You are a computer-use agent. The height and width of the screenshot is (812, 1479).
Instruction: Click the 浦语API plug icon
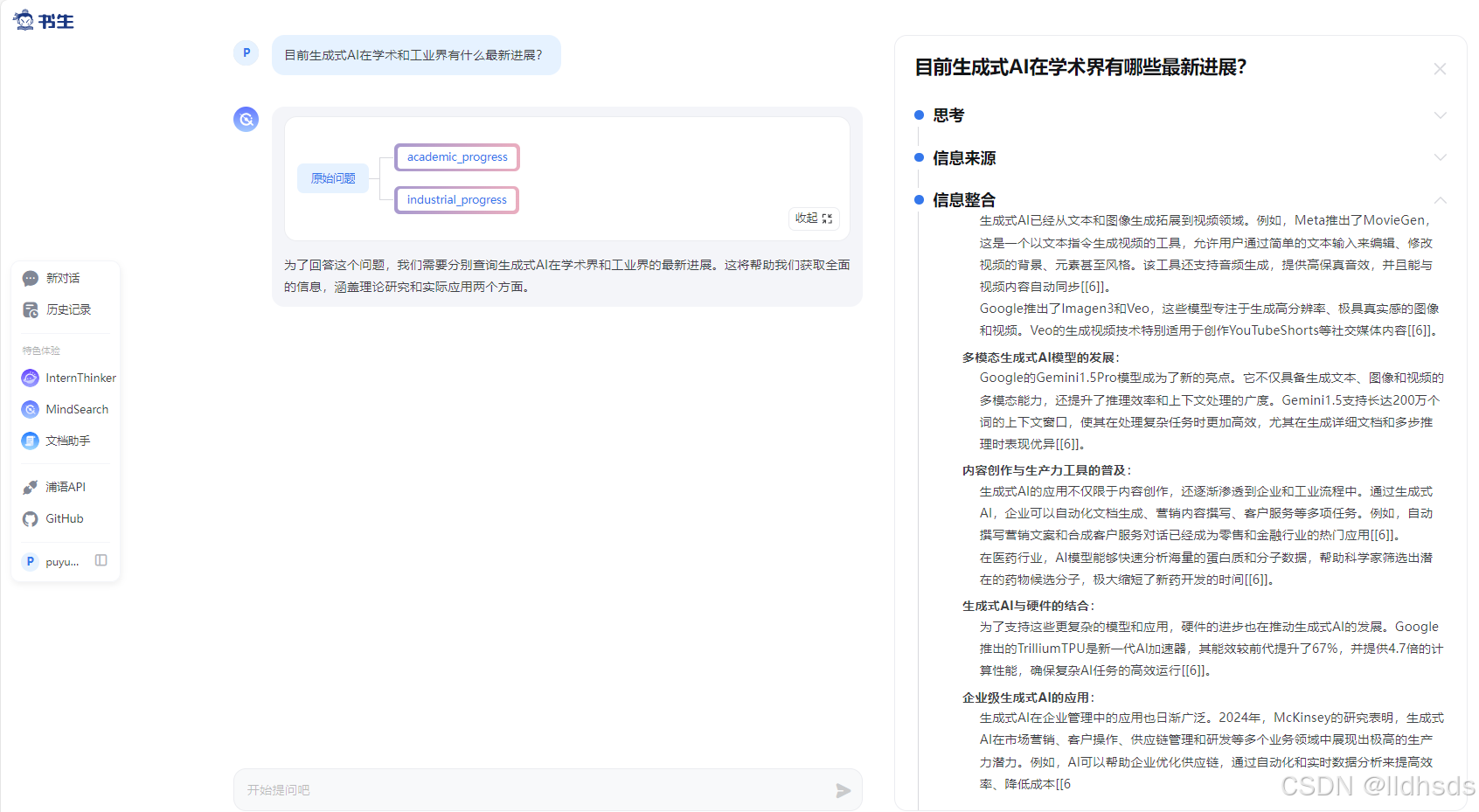pyautogui.click(x=31, y=487)
